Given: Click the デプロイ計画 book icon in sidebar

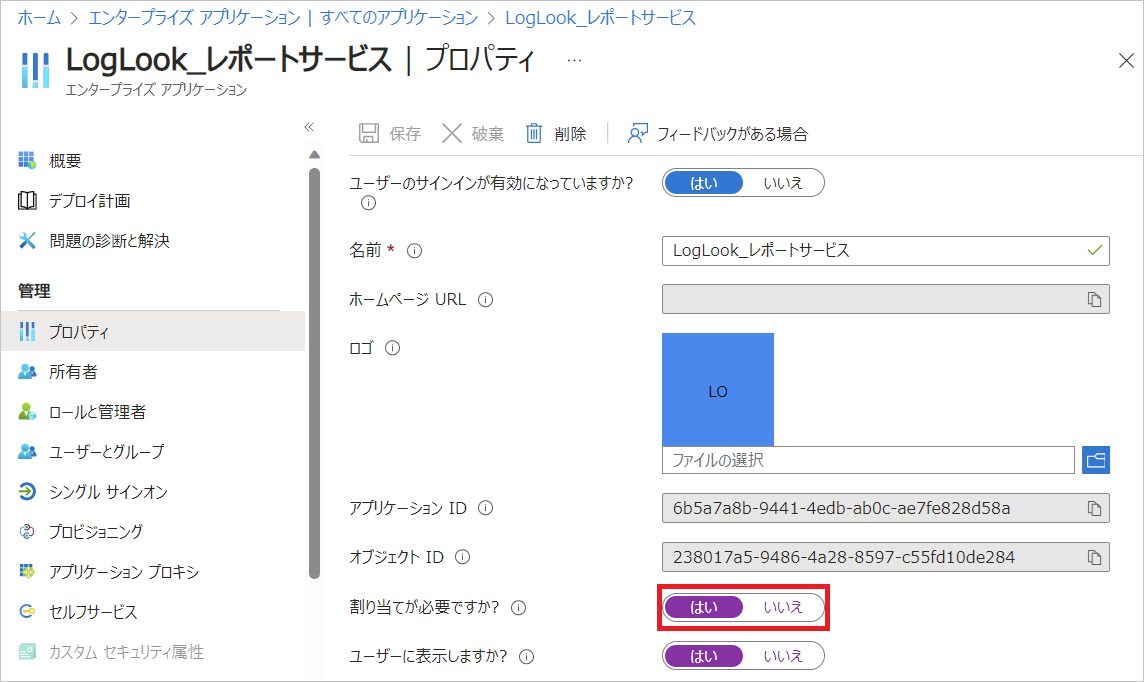Looking at the screenshot, I should 27,201.
